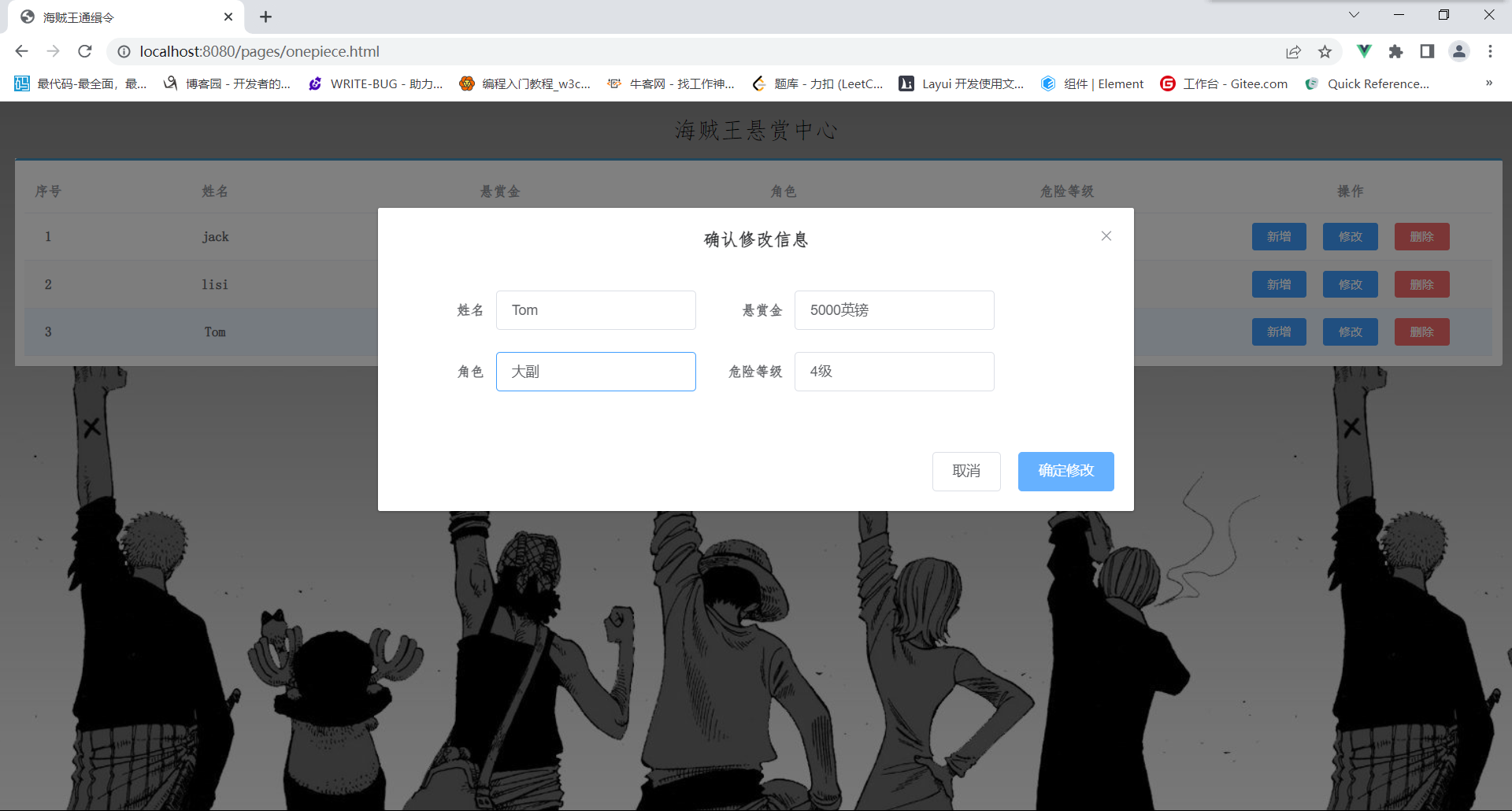This screenshot has width=1512, height=811.
Task: Click 修改 button in jack's row
Action: [x=1351, y=237]
